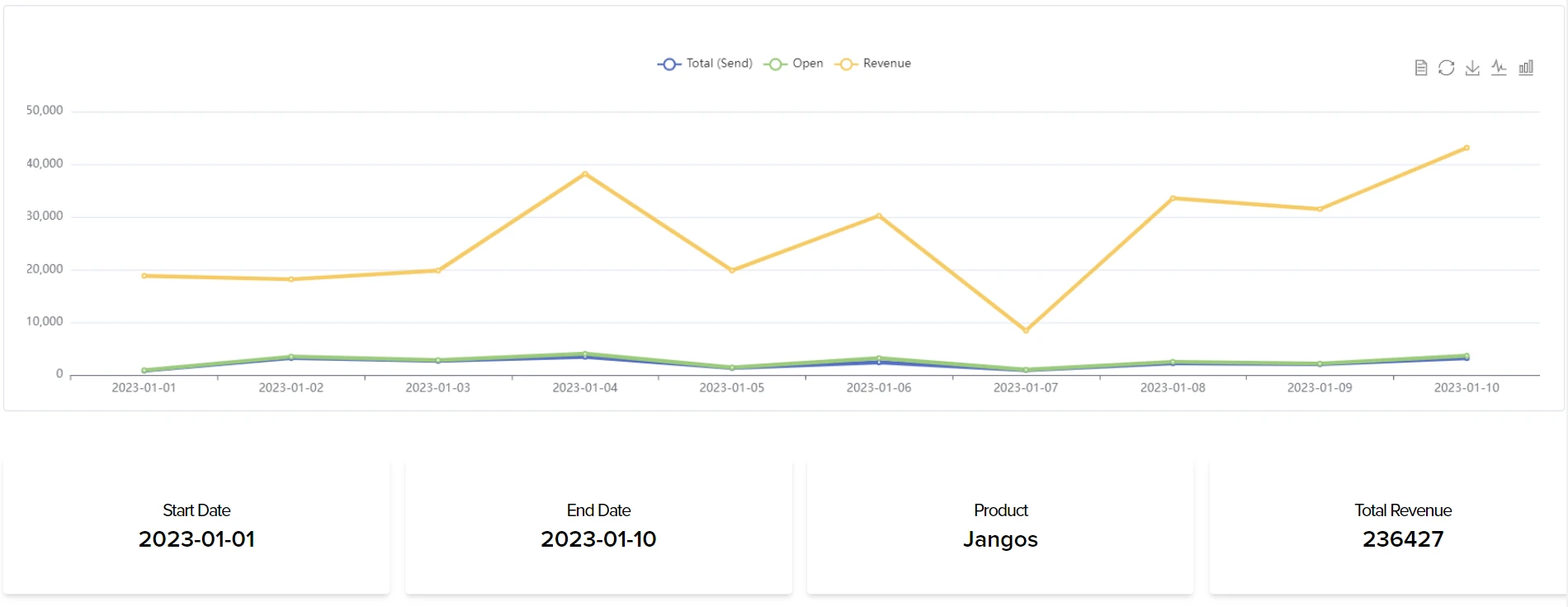Toggle the Open legend series
Viewport: 1568px width, 607px height.
point(793,64)
